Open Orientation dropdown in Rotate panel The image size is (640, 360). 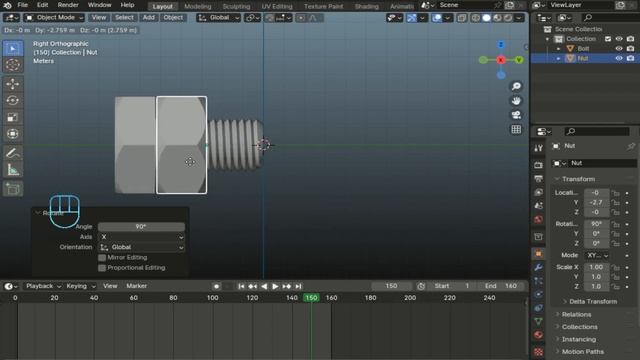tap(141, 247)
